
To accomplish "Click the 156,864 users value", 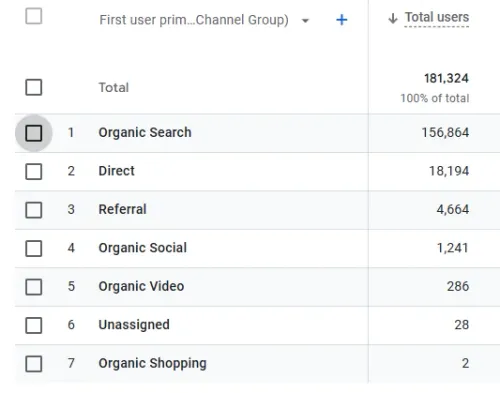I will coord(445,133).
